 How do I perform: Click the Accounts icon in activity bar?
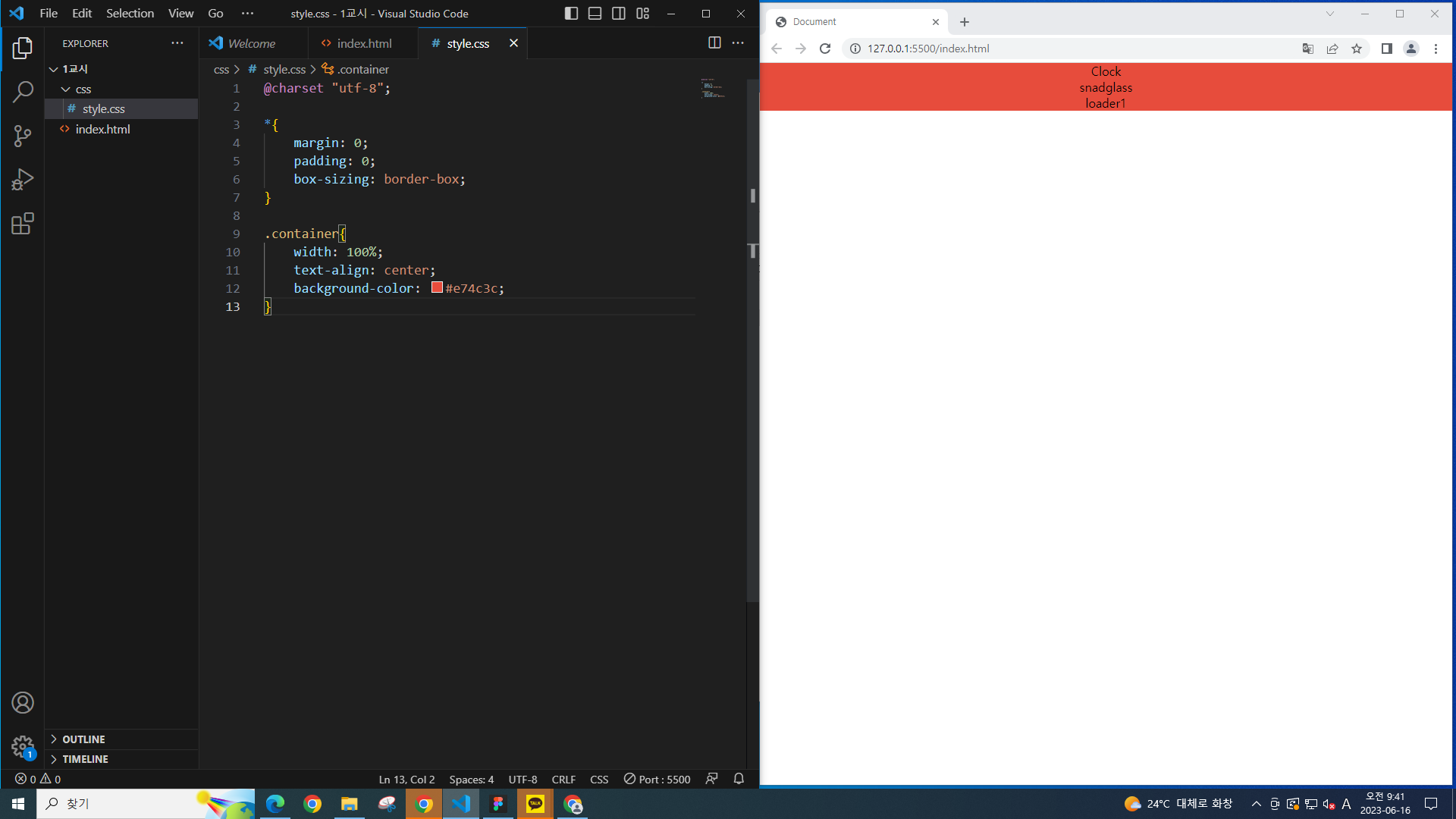(x=23, y=703)
